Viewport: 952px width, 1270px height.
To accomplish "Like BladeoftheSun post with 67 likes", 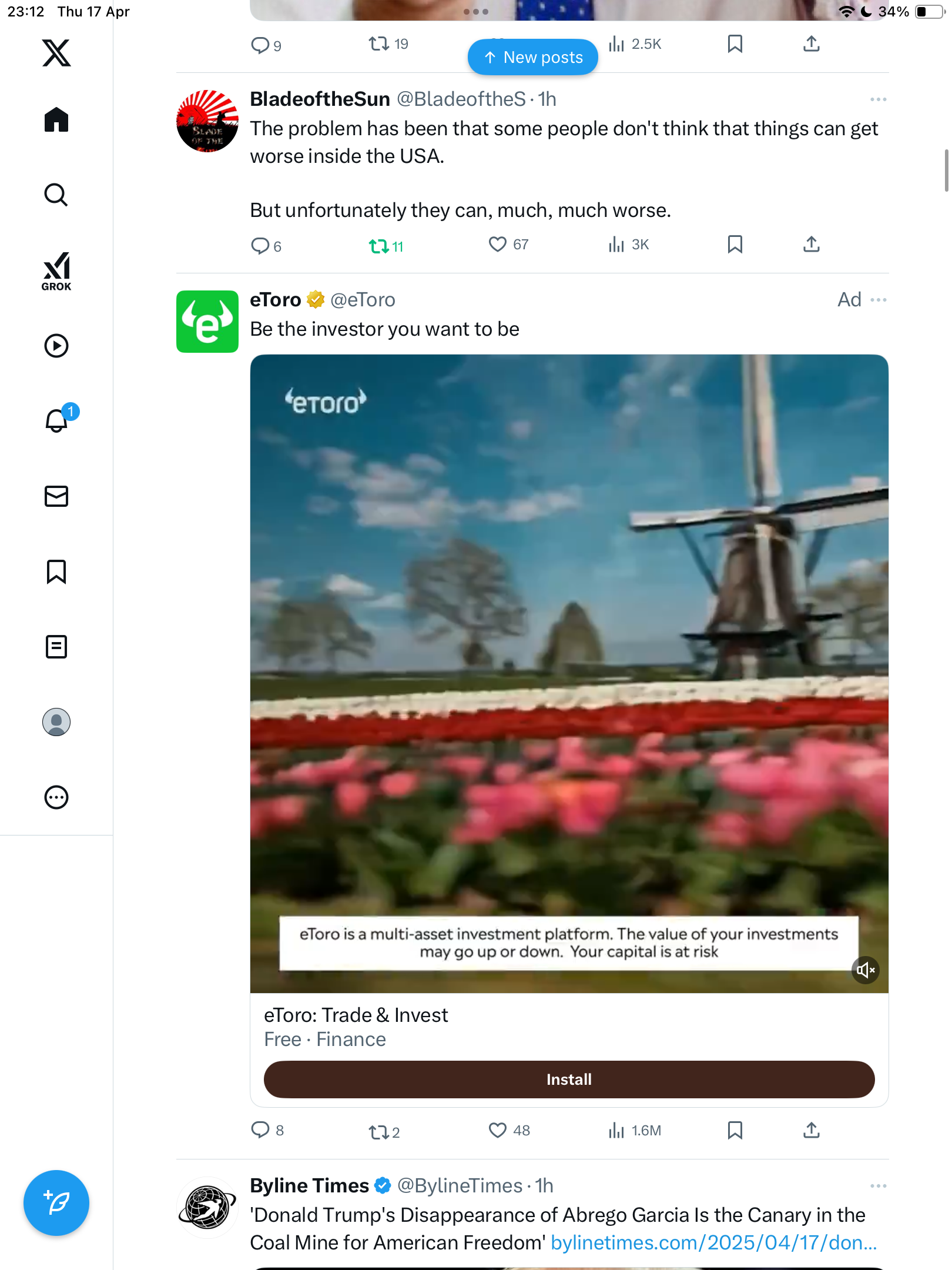I will click(509, 245).
